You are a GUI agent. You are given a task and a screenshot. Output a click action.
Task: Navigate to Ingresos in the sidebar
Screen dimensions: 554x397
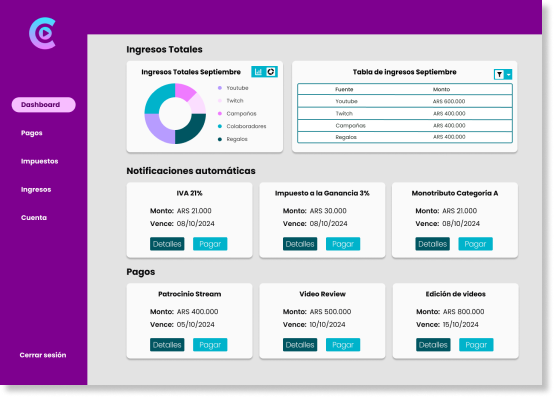pos(36,189)
